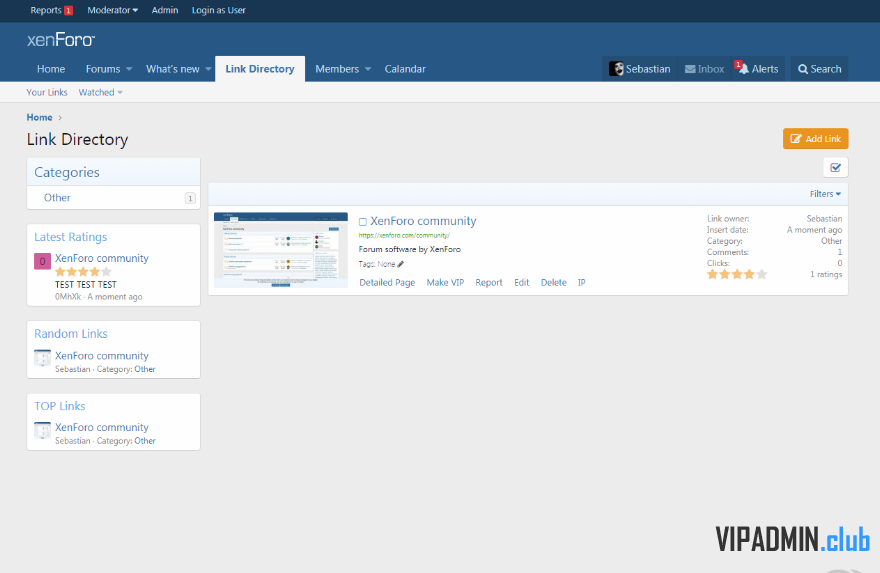Expand the Members dropdown arrow
Viewport: 880px width, 573px height.
pyautogui.click(x=368, y=69)
